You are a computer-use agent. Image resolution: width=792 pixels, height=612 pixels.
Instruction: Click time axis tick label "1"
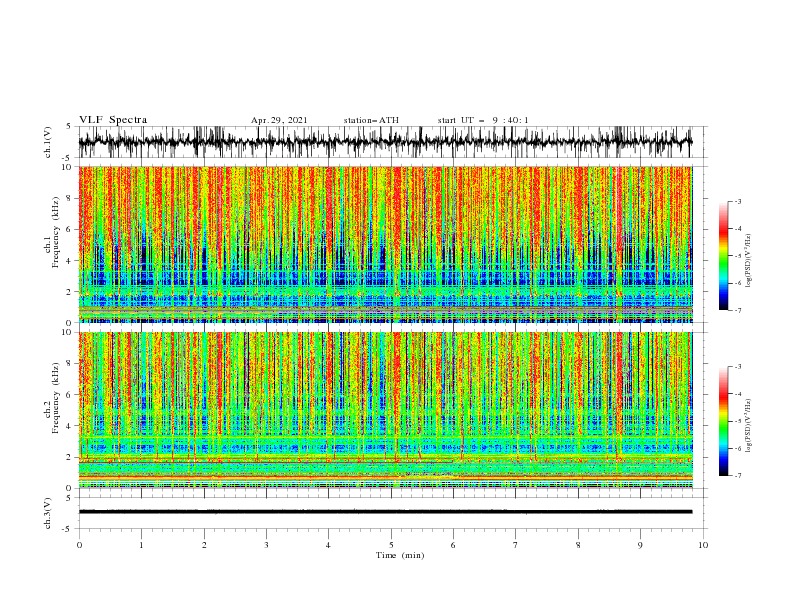141,545
